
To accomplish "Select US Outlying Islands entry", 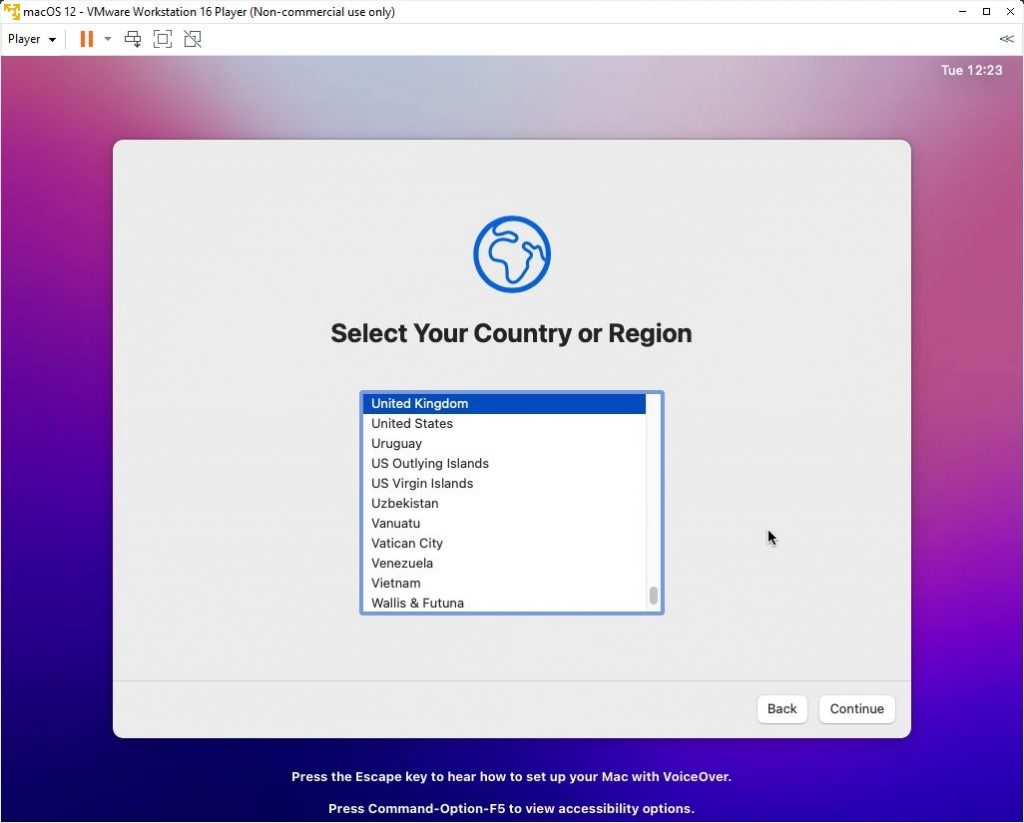I will click(x=430, y=463).
